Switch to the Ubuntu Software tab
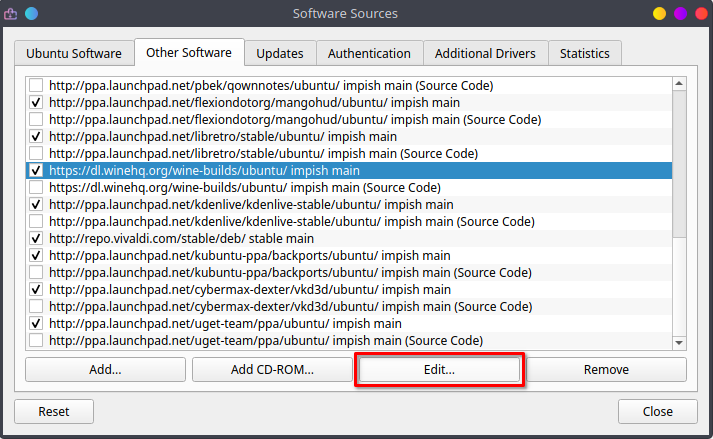The height and width of the screenshot is (439, 713). click(74, 53)
